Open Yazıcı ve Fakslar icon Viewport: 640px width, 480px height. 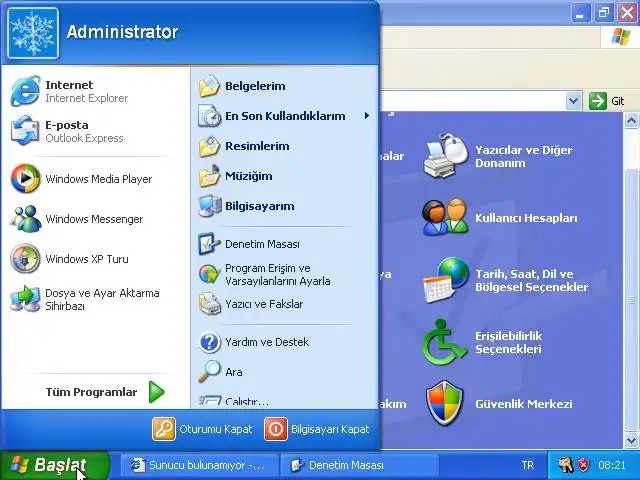(x=209, y=304)
